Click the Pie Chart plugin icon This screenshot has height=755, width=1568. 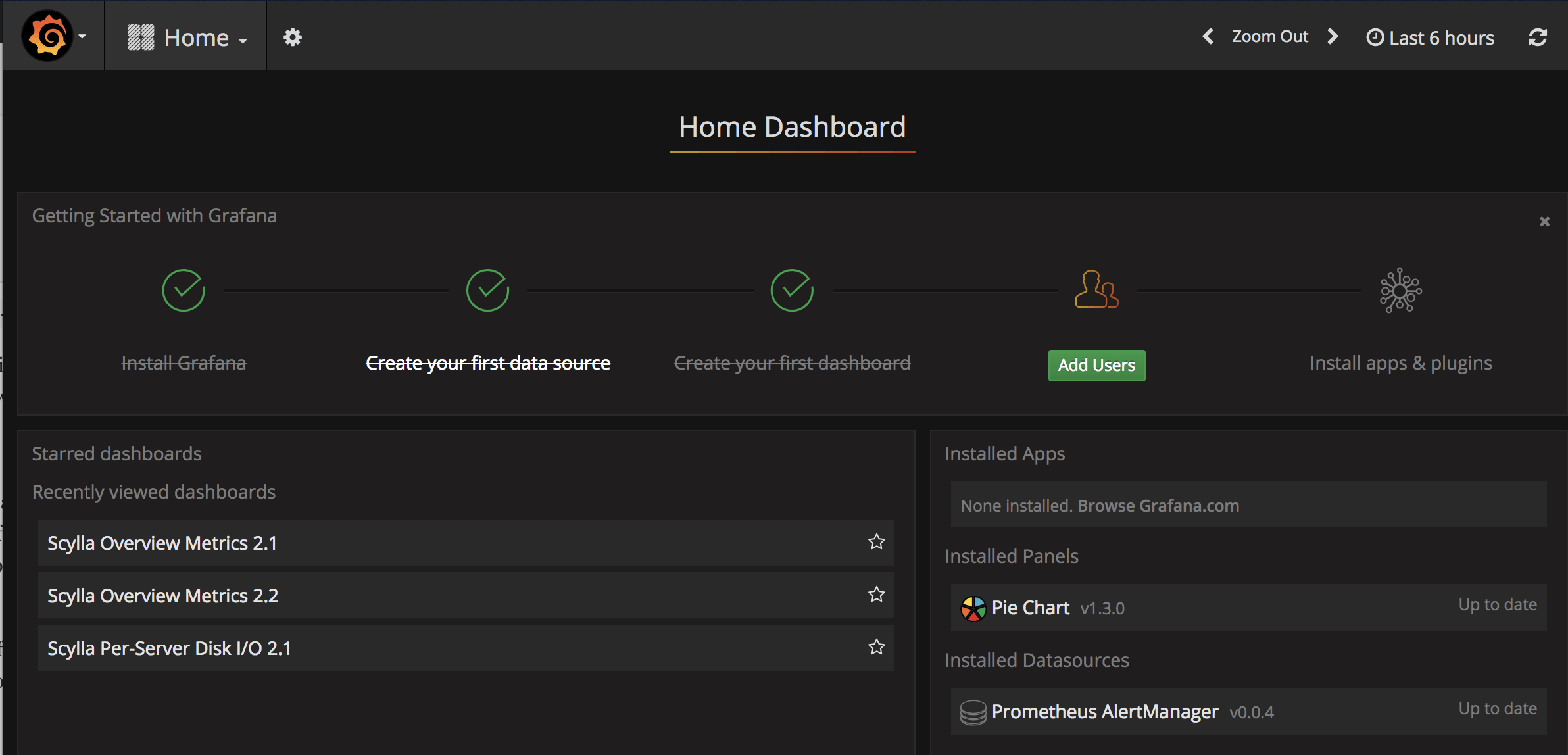[973, 608]
